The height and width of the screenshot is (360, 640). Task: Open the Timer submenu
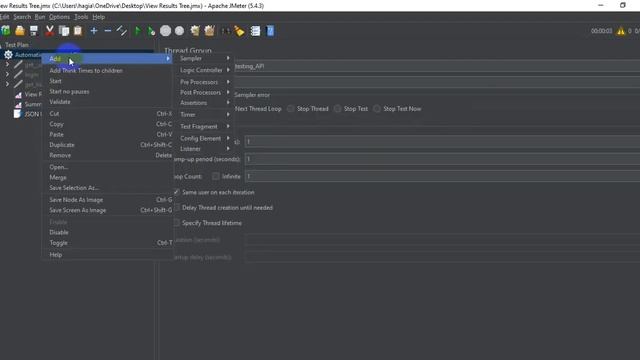pos(204,115)
